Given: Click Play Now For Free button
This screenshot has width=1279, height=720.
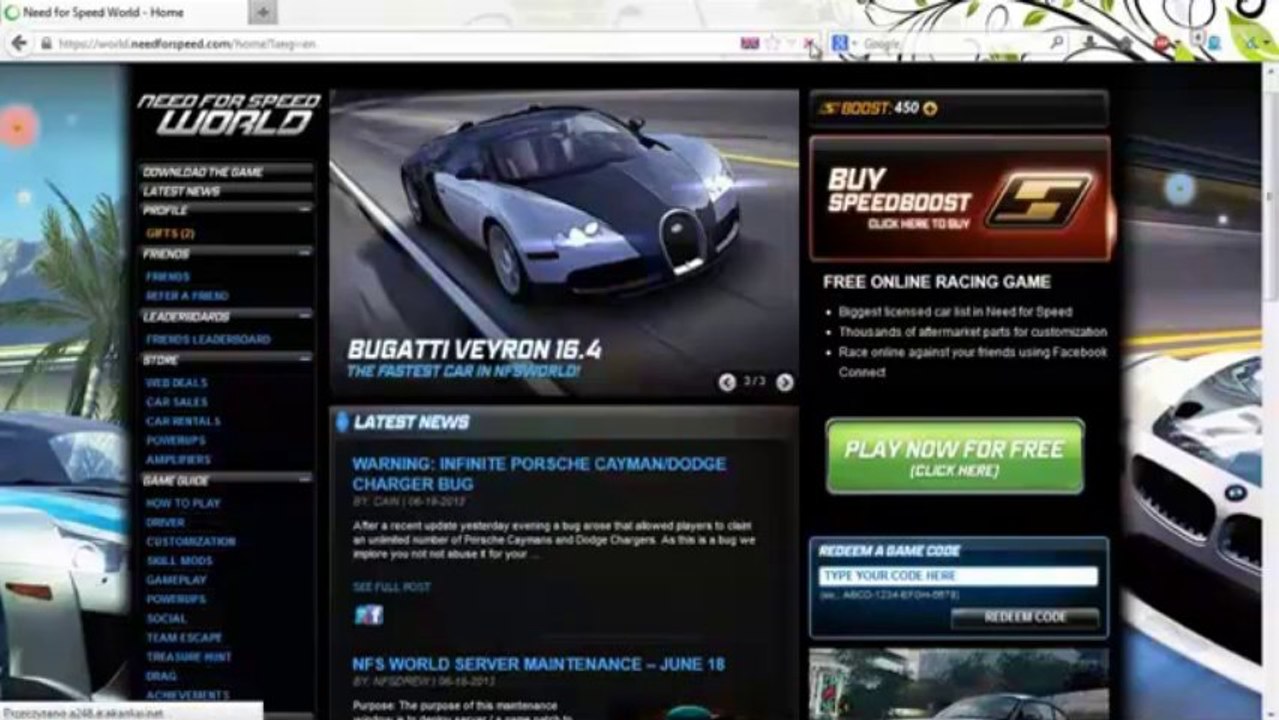Looking at the screenshot, I should tap(954, 457).
